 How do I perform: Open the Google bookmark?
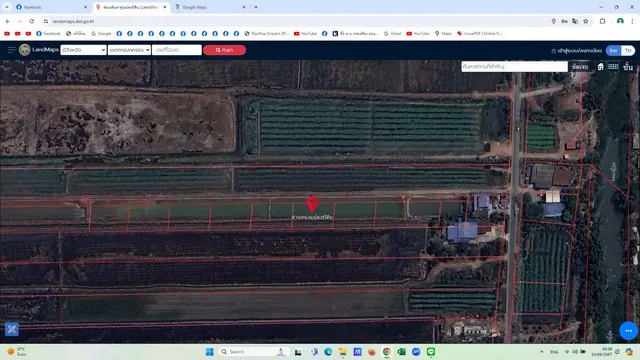click(101, 33)
